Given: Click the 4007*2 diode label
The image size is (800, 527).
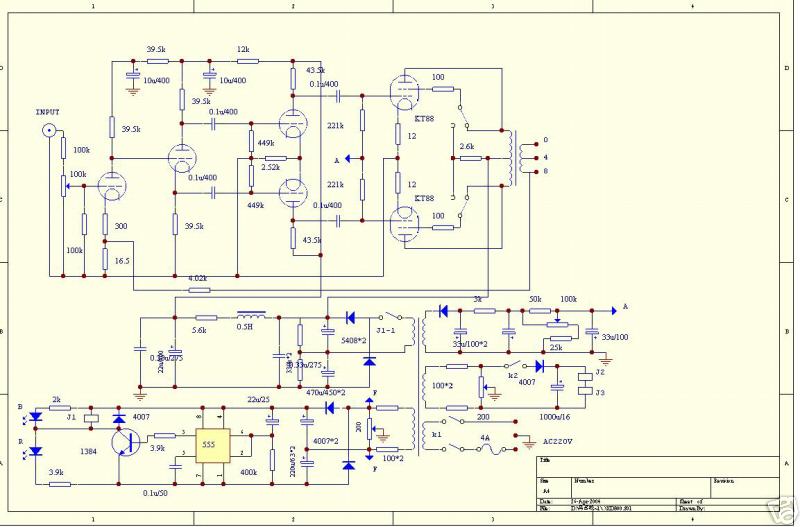Looking at the screenshot, I should pyautogui.click(x=326, y=440).
